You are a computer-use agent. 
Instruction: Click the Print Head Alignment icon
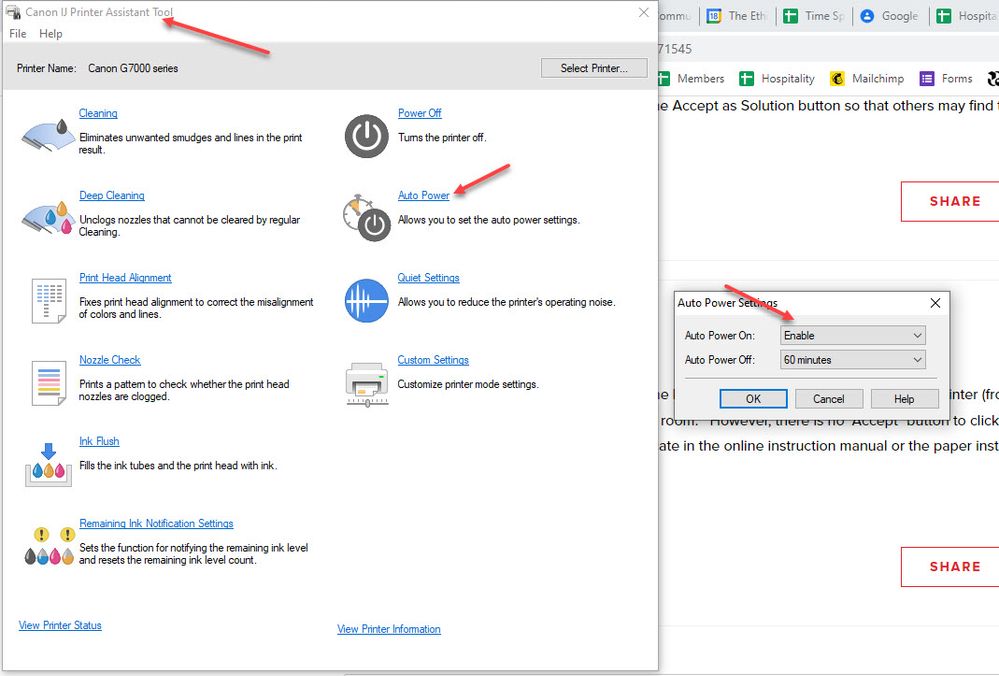click(x=47, y=299)
